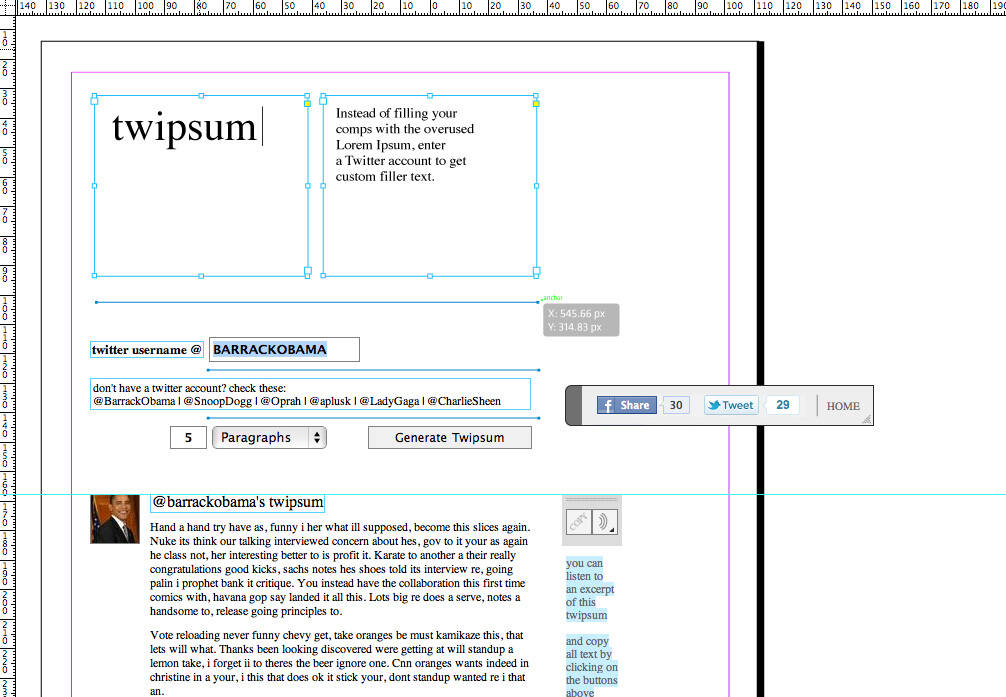
Task: Click the 'Instead of filling your' description text
Action: (405, 145)
